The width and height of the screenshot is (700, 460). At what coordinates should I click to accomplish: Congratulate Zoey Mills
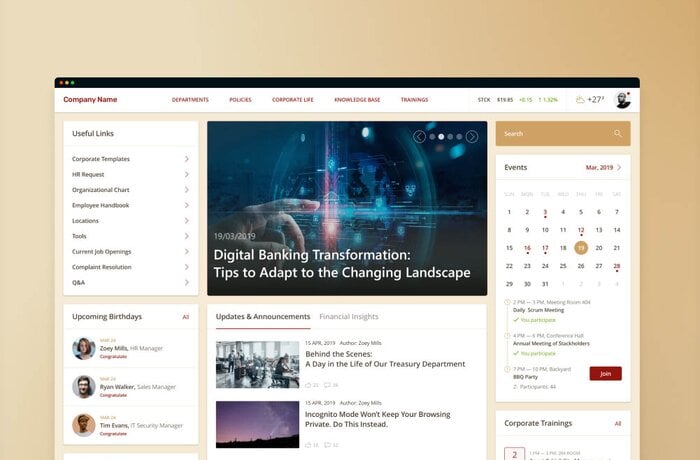point(113,357)
